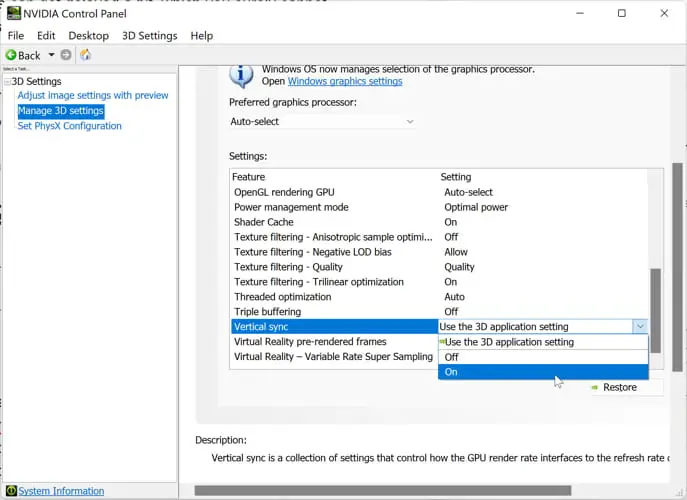The height and width of the screenshot is (500, 687).
Task: Open the Back history dropdown arrow
Action: pos(51,55)
